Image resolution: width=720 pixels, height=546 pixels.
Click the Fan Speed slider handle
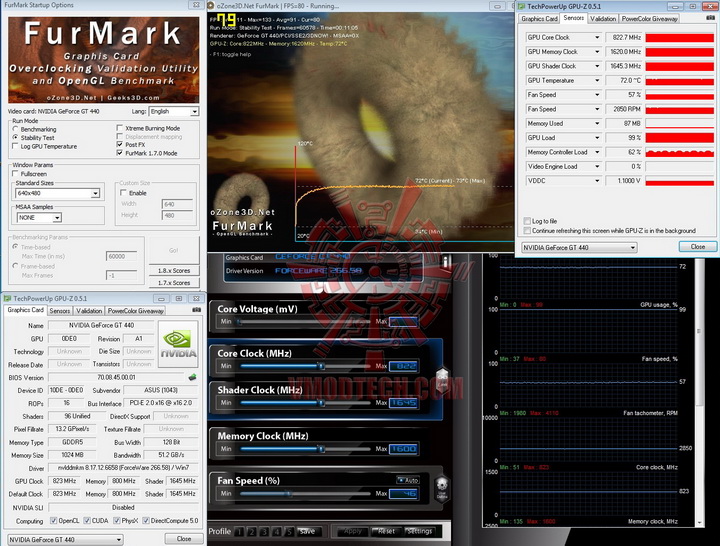pos(289,494)
